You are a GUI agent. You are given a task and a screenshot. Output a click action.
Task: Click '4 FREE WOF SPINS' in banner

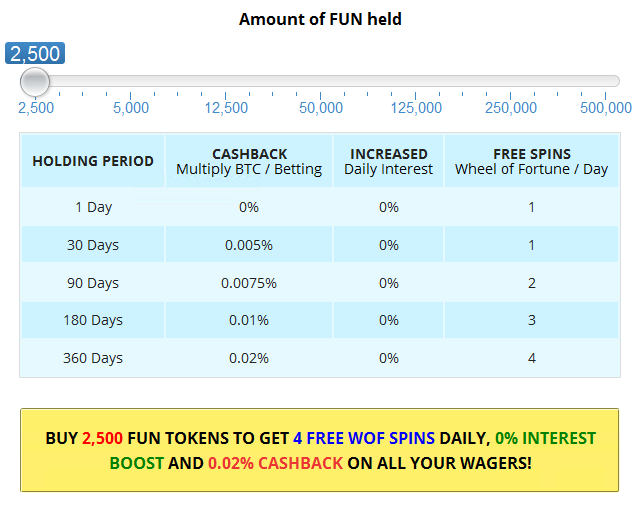[364, 438]
